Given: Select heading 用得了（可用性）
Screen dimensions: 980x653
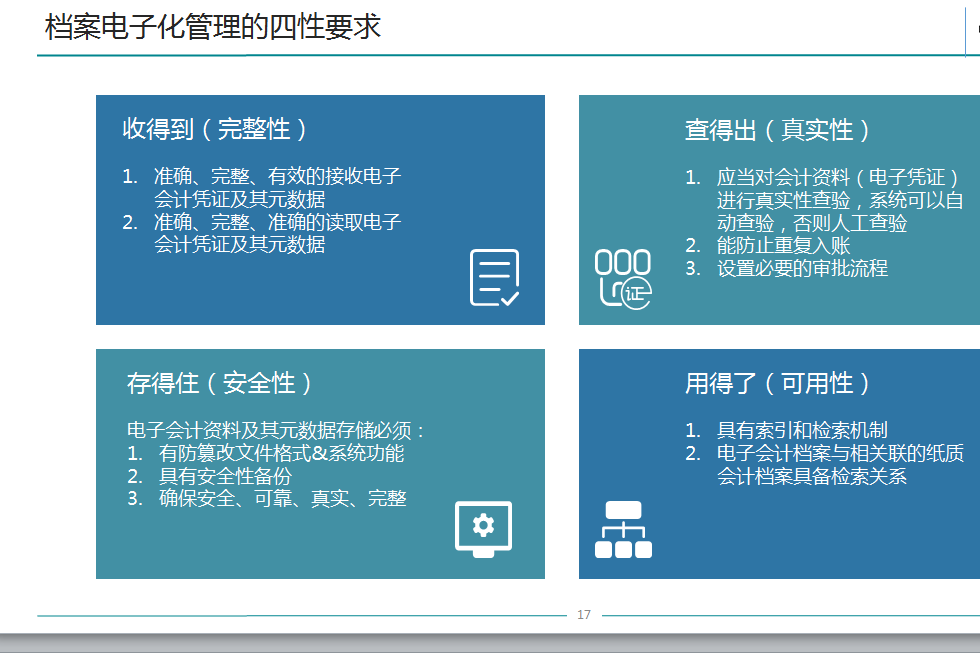Looking at the screenshot, I should (778, 383).
